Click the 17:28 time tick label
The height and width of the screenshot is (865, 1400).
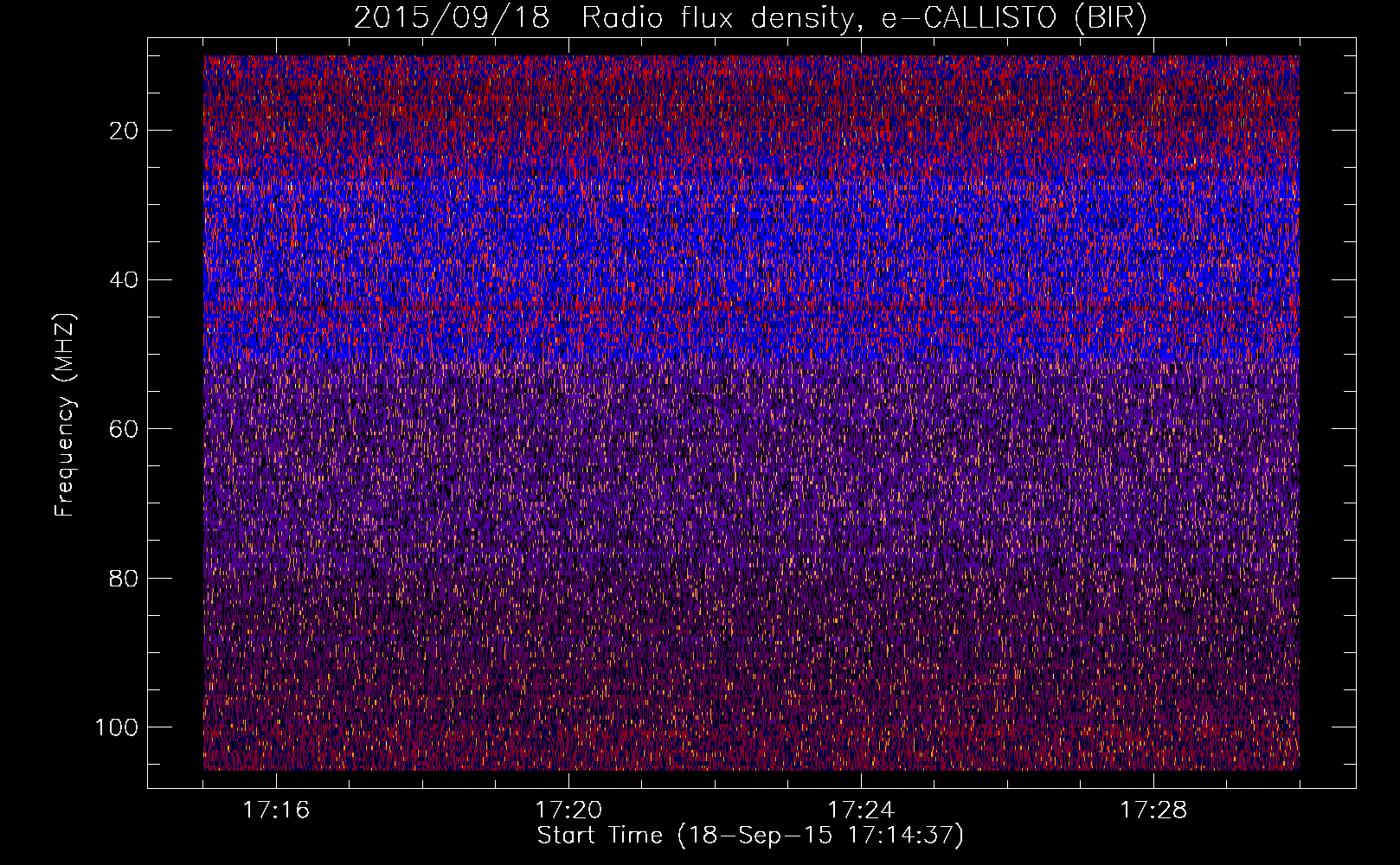point(1153,811)
